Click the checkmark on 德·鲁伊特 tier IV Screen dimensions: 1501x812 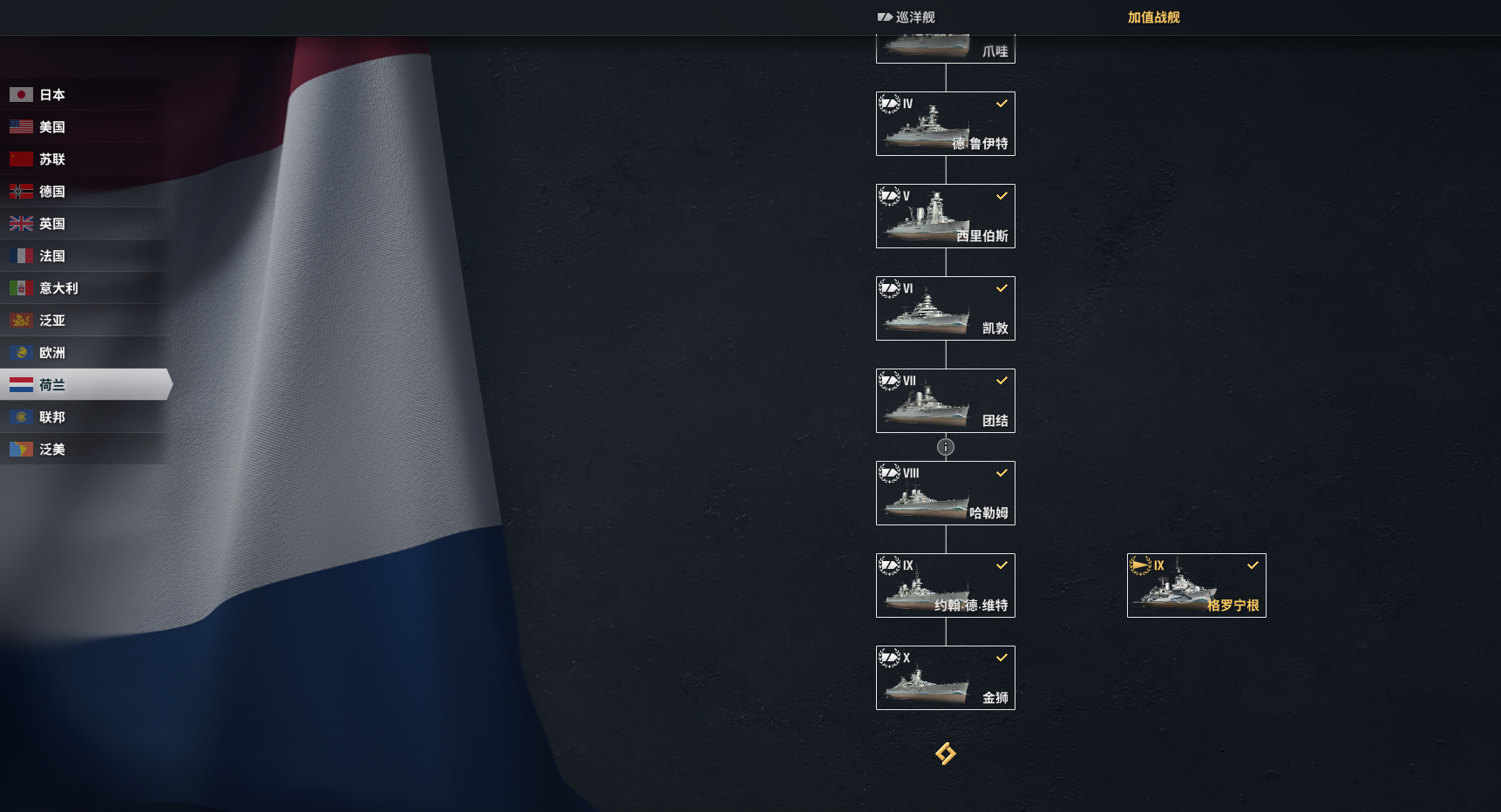point(1002,104)
